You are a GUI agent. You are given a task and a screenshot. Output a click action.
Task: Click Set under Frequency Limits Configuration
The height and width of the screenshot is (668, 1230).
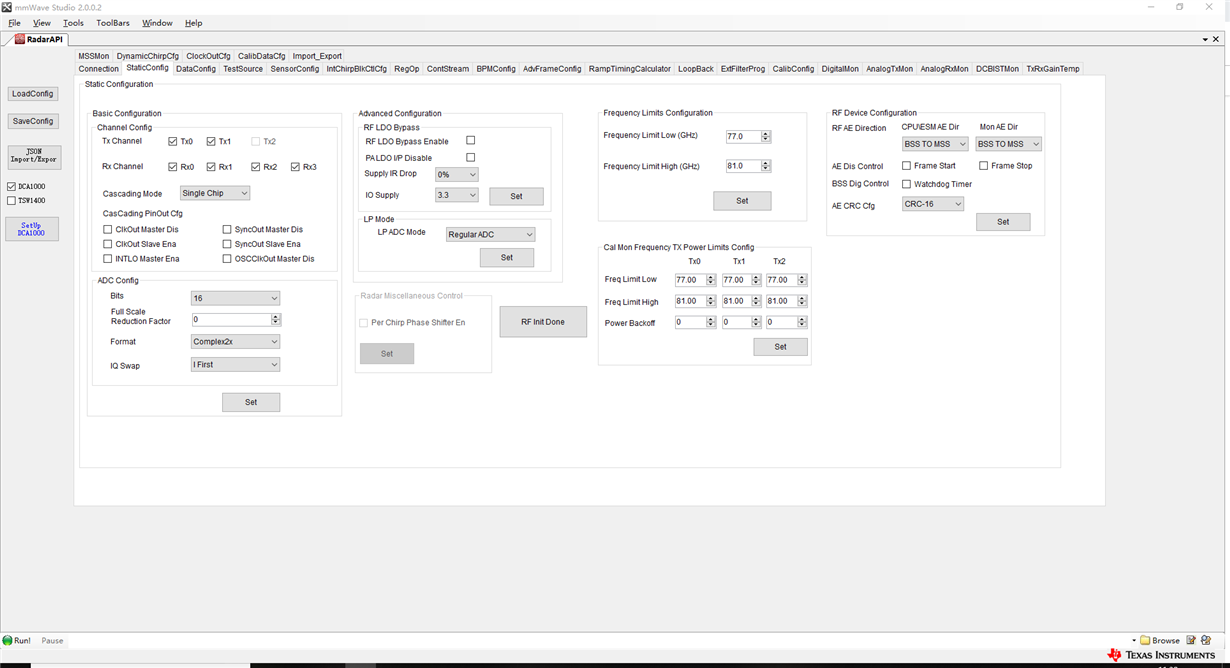click(x=742, y=201)
